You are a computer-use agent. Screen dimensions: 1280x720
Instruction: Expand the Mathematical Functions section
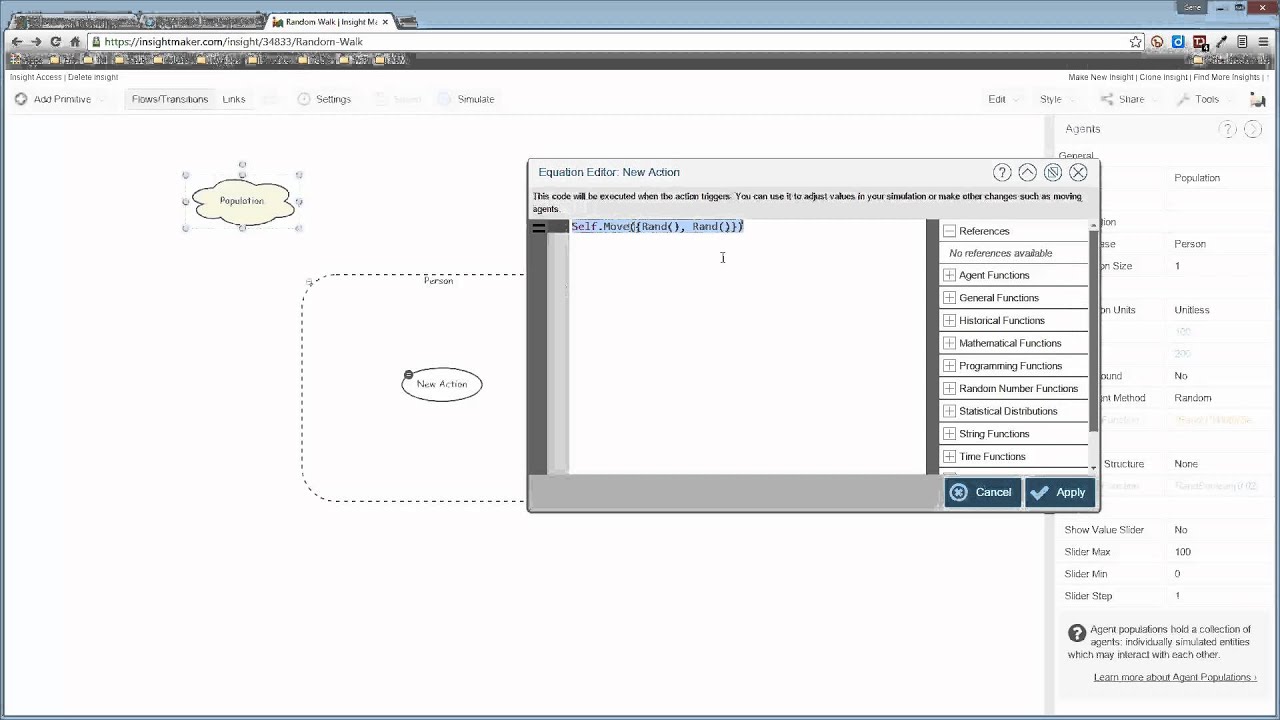tap(950, 343)
